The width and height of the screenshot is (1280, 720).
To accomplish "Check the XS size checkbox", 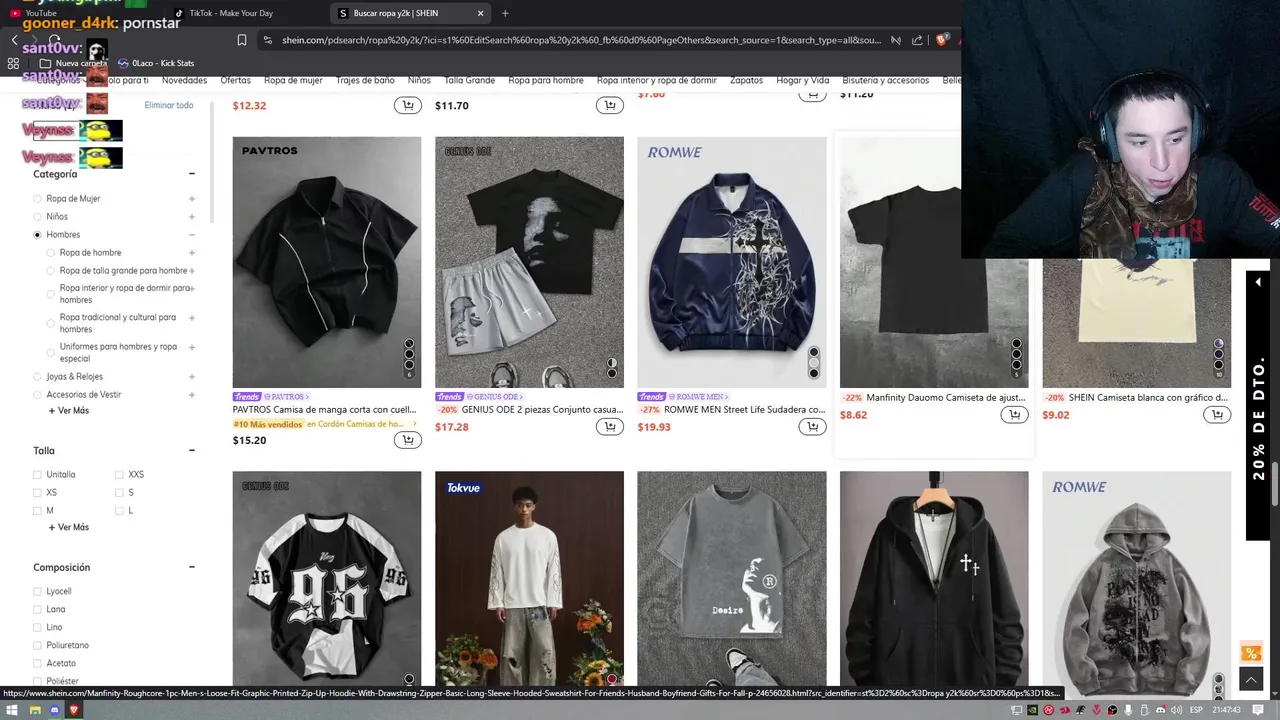I will tap(37, 493).
